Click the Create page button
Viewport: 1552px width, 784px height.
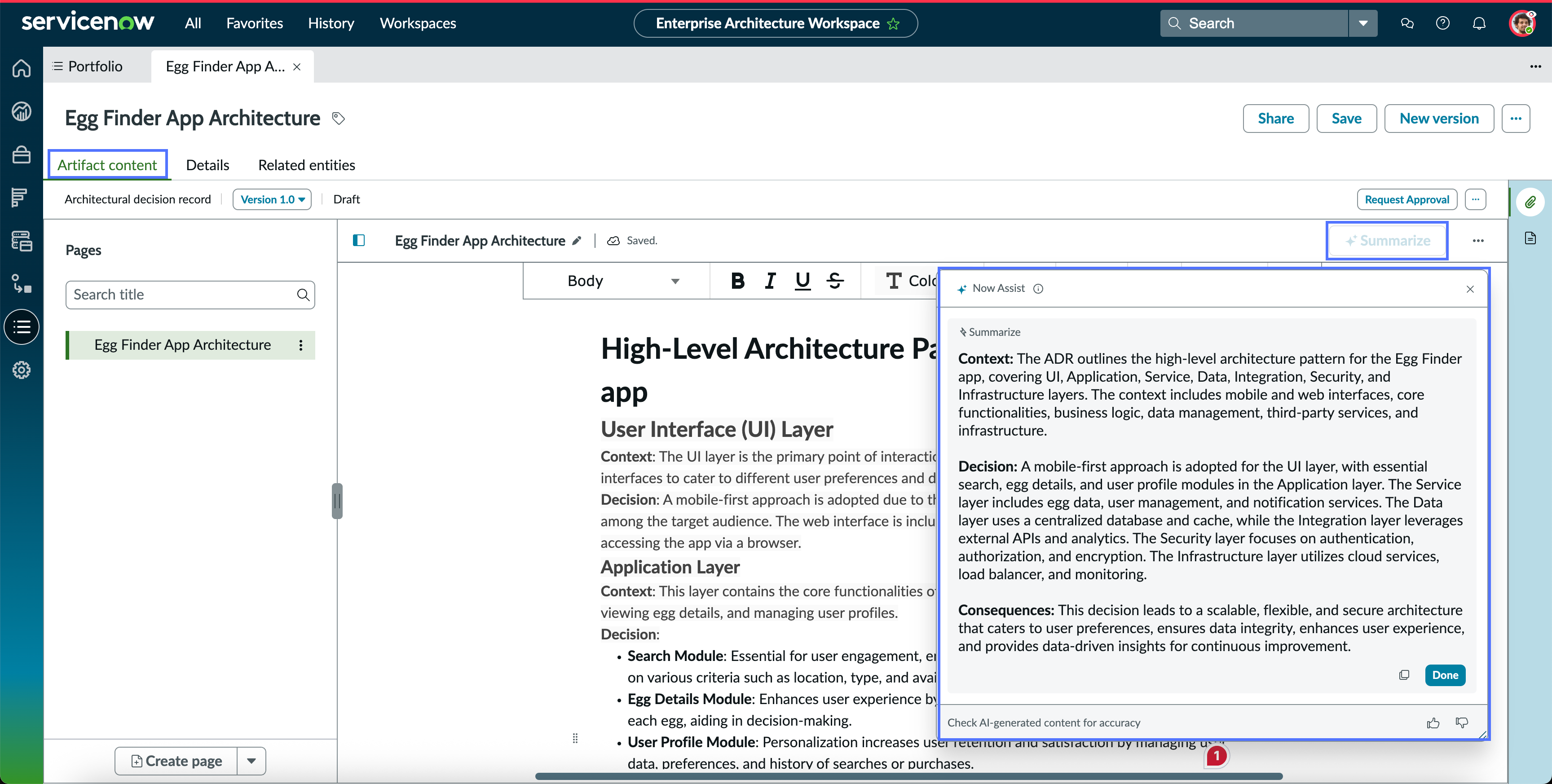176,761
